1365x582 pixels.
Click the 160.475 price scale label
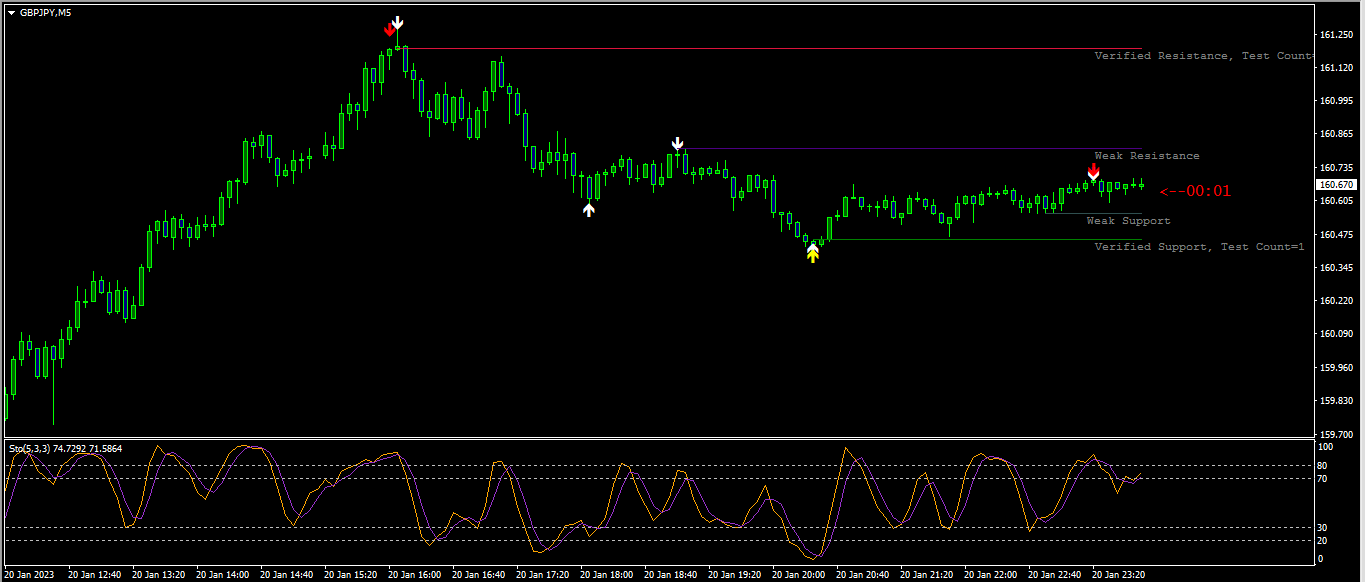point(1336,235)
